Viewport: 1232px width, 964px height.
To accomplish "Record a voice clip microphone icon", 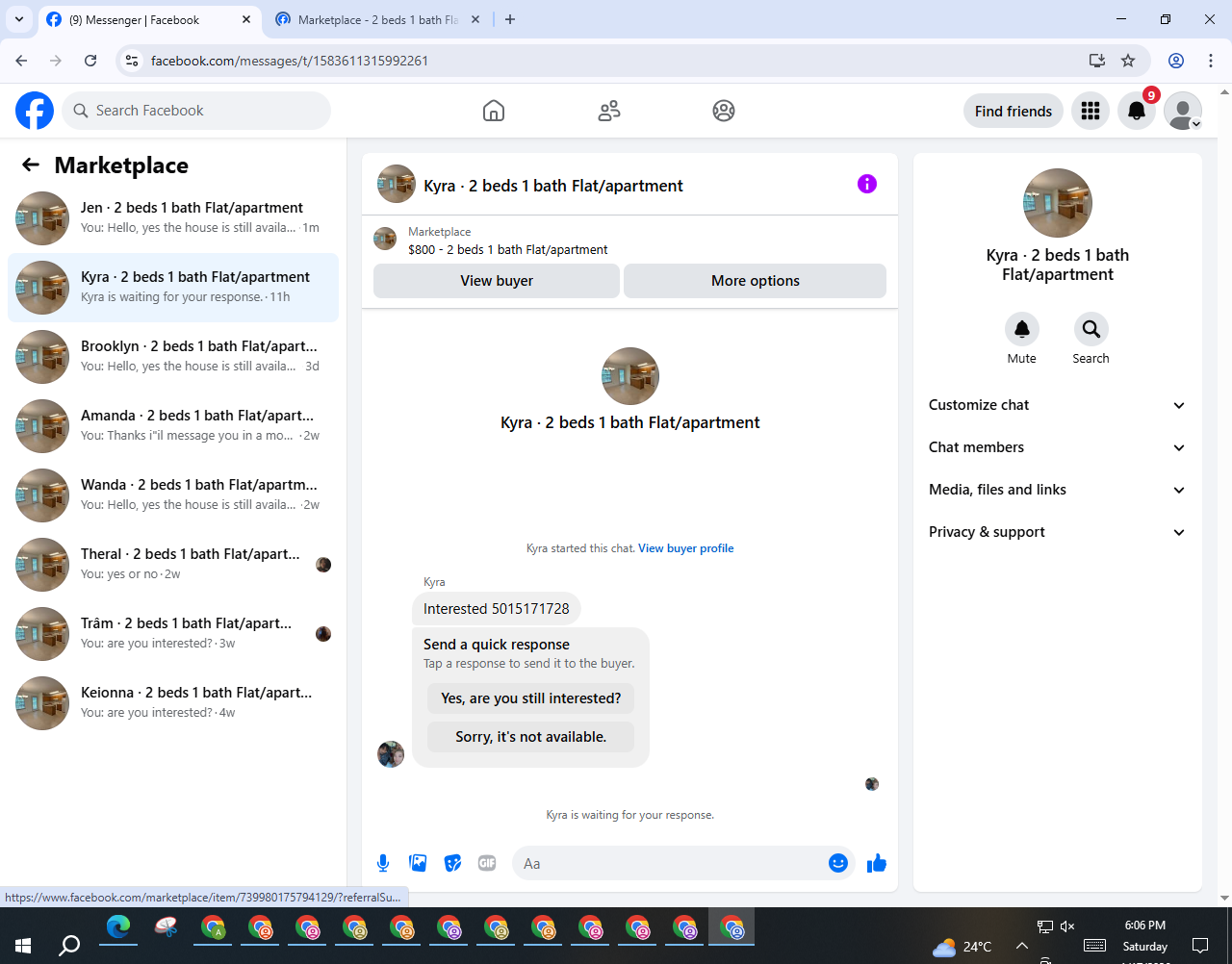I will (x=383, y=863).
